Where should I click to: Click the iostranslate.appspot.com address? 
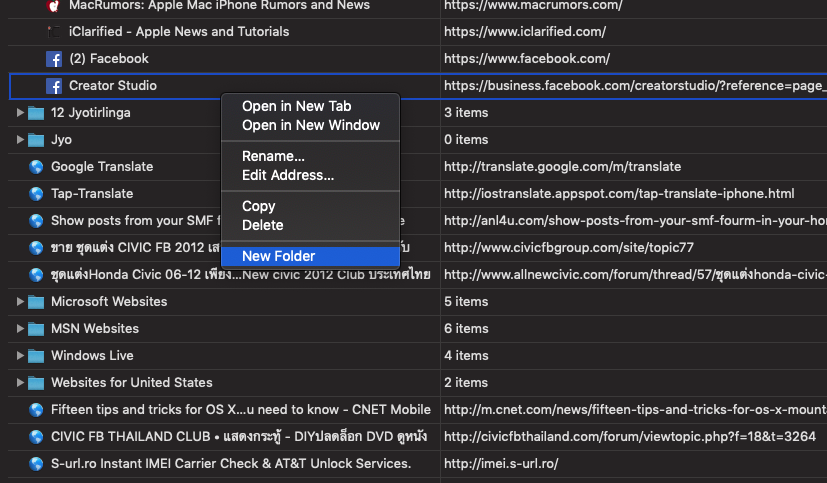coord(619,194)
